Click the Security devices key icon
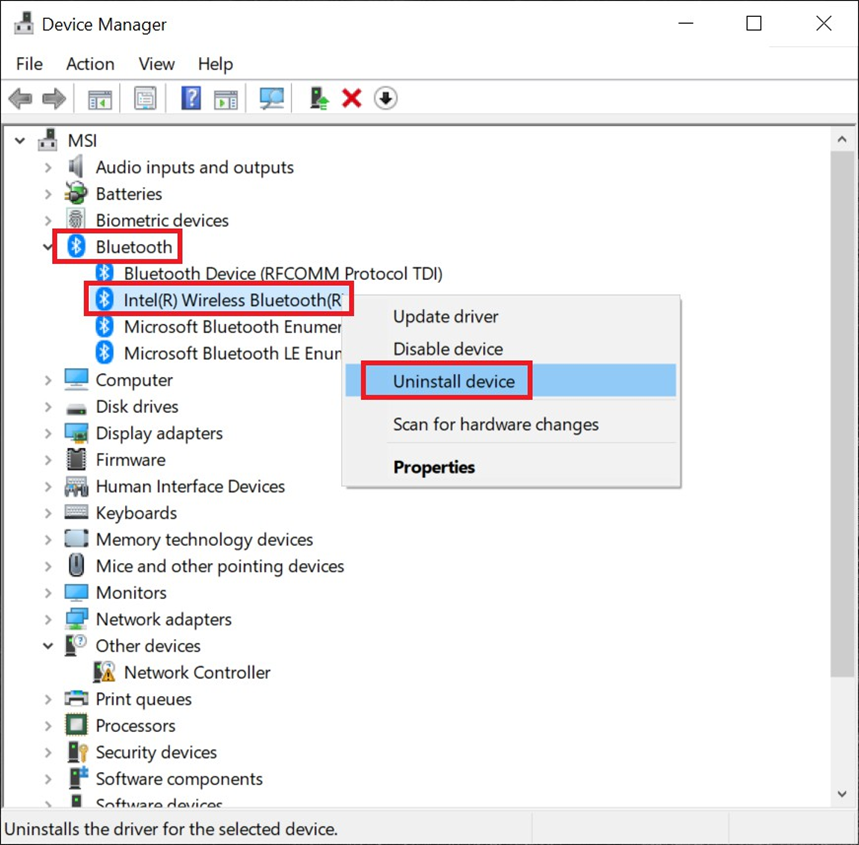Screen dimensions: 859x845 coord(77,751)
